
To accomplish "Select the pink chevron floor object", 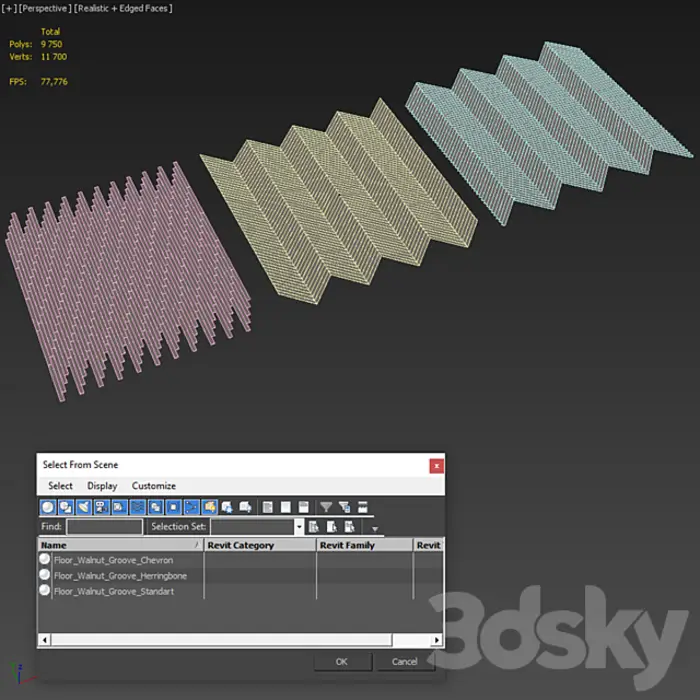I will pyautogui.click(x=128, y=281).
